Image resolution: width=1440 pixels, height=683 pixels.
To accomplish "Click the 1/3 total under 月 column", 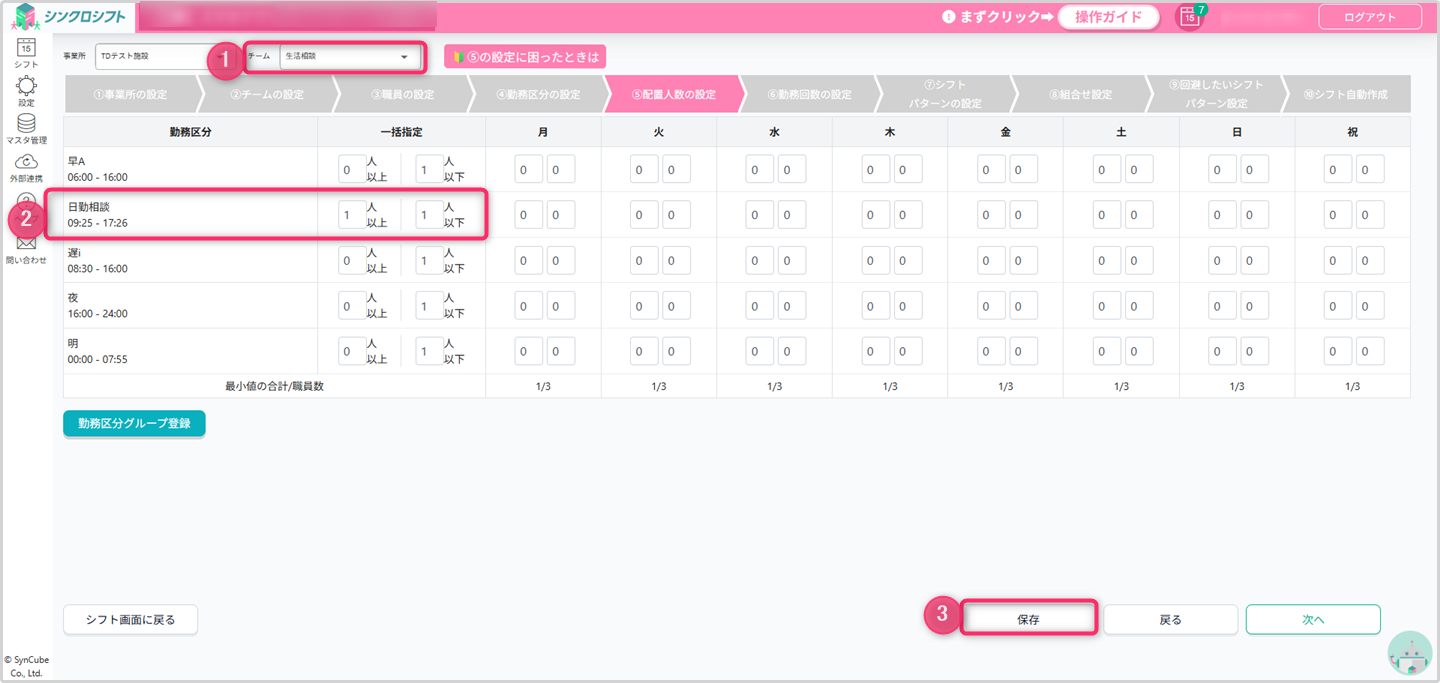I will pyautogui.click(x=543, y=386).
